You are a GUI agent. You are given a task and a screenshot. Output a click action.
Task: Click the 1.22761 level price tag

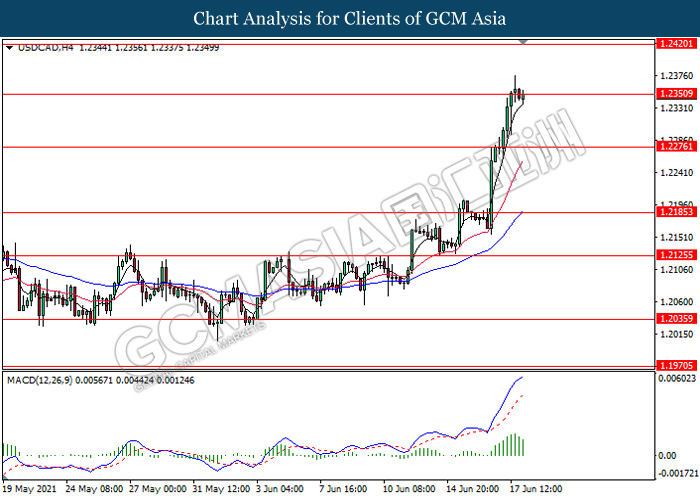(x=672, y=147)
